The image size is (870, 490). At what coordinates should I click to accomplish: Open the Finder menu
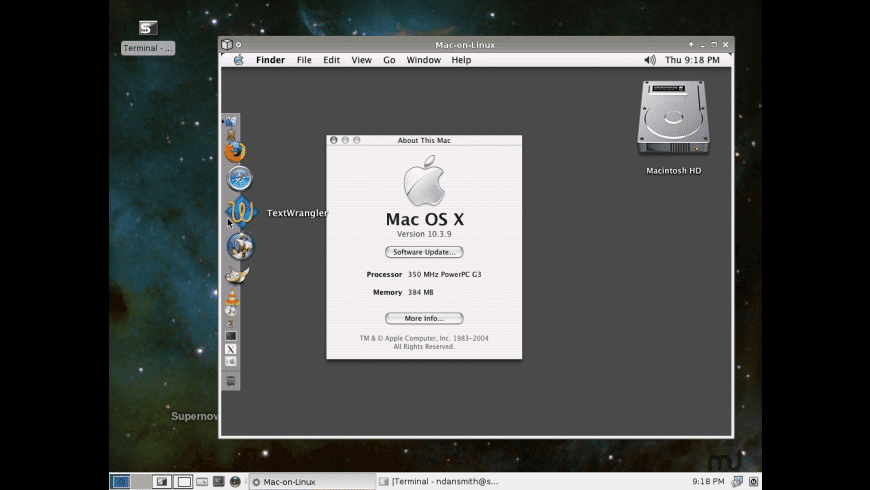pos(270,60)
